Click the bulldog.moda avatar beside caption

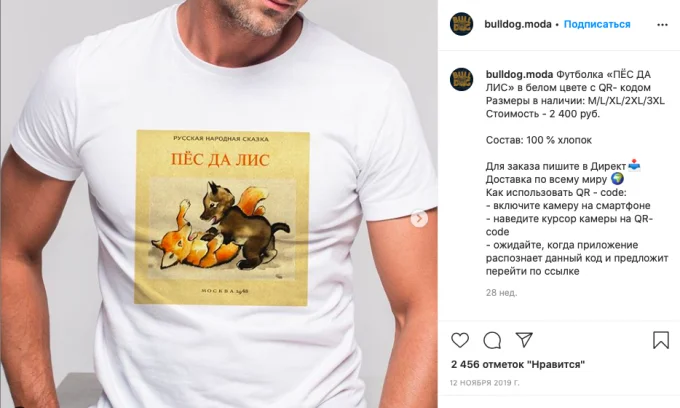click(461, 79)
